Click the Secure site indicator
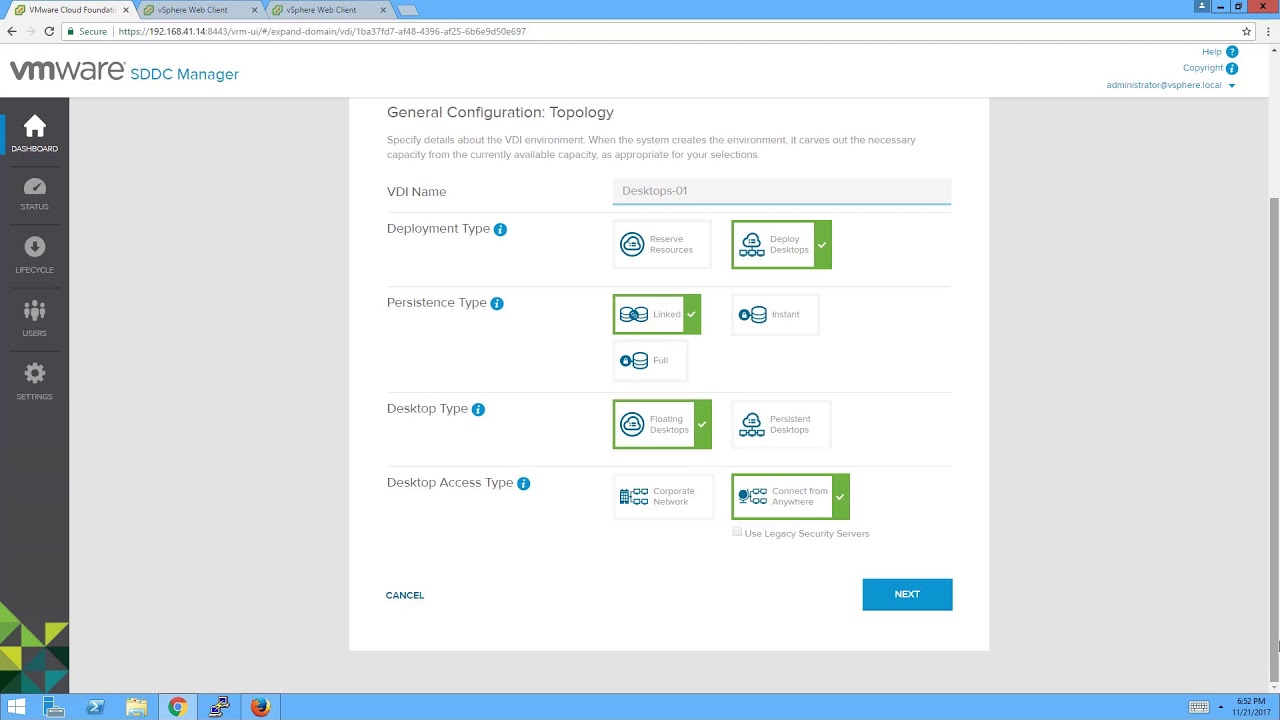 tap(86, 31)
